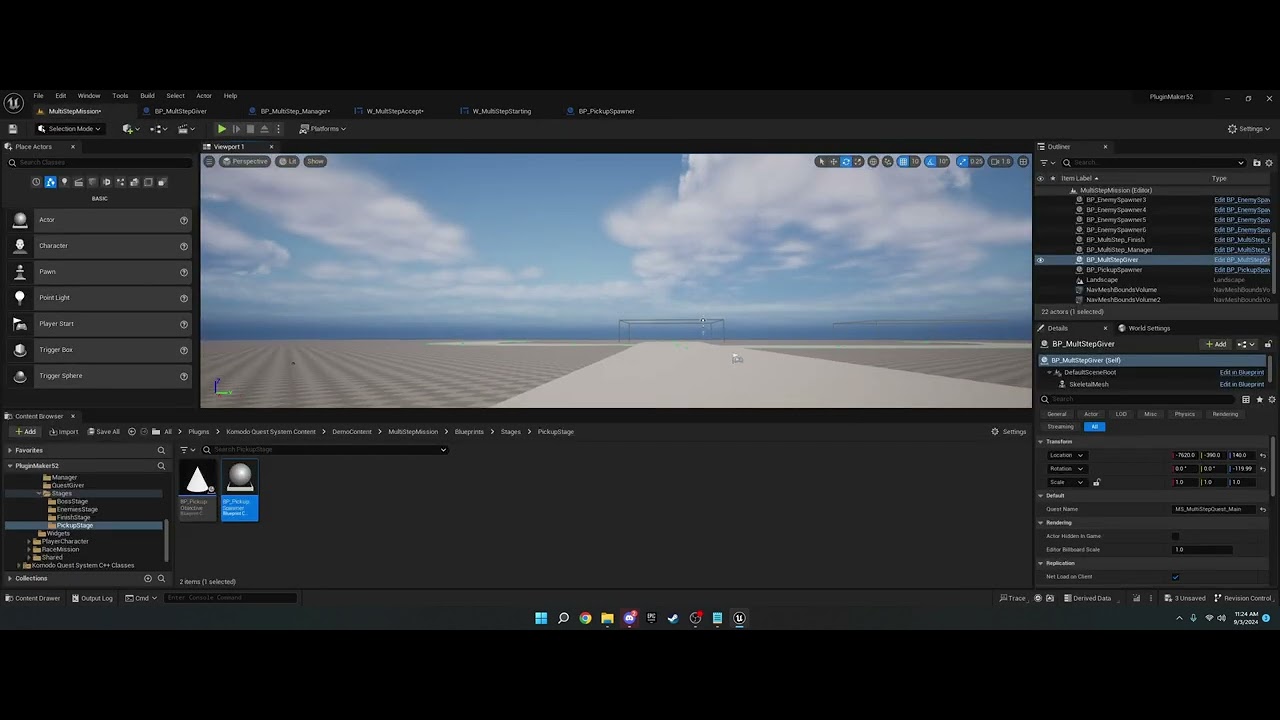Select BP_PickupSpawner in the Outliner

1114,270
